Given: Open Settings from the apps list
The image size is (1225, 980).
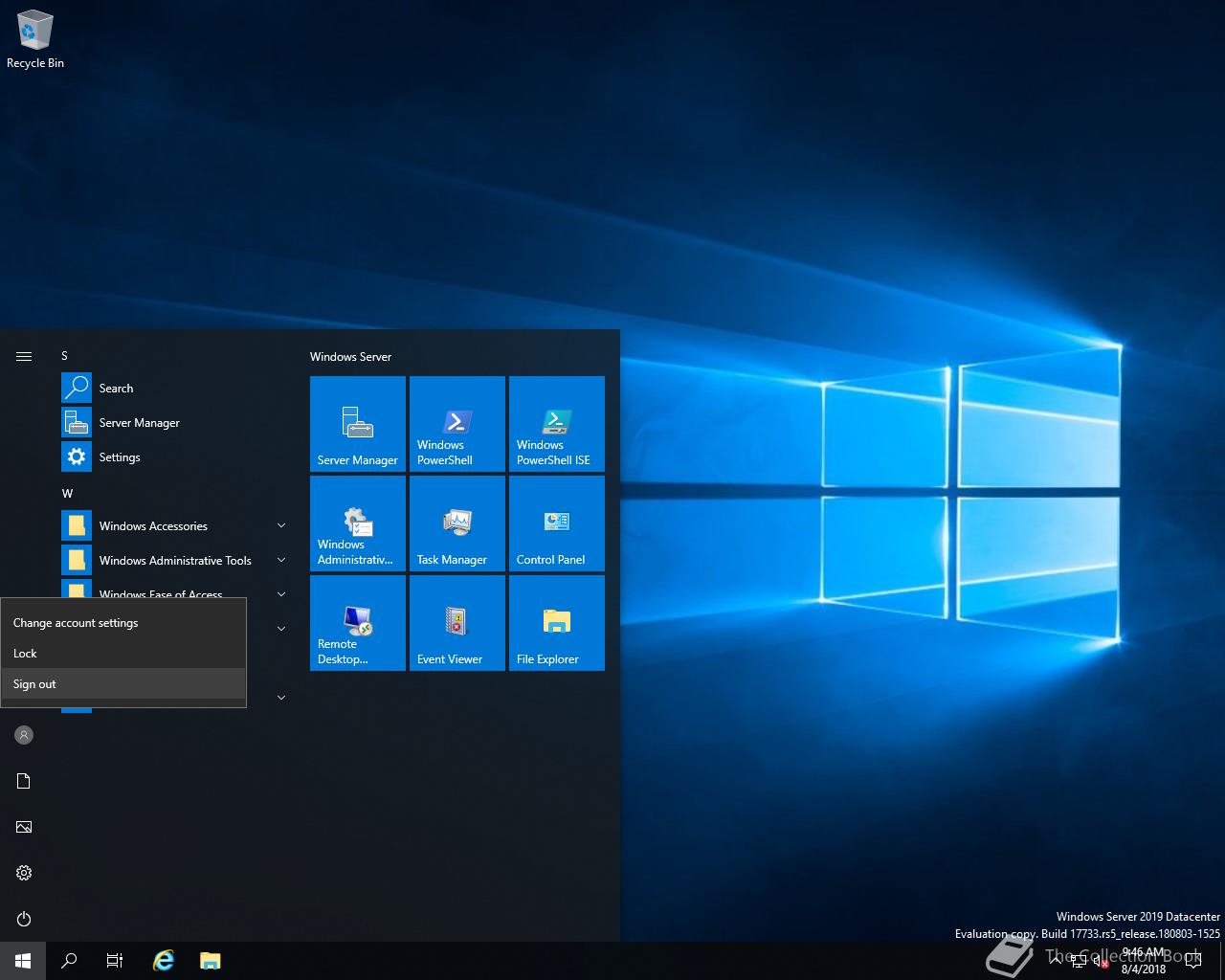Looking at the screenshot, I should (x=176, y=457).
